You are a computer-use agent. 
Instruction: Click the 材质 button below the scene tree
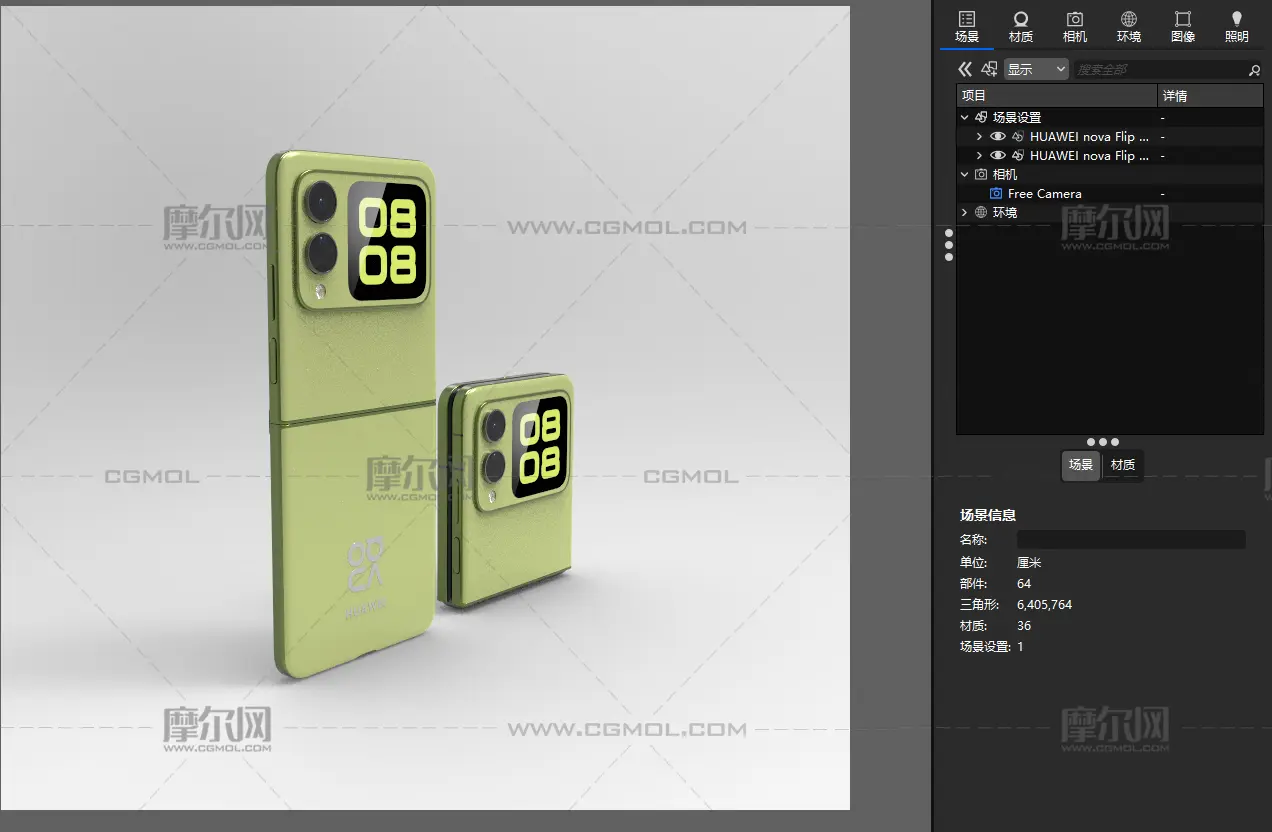tap(1123, 465)
